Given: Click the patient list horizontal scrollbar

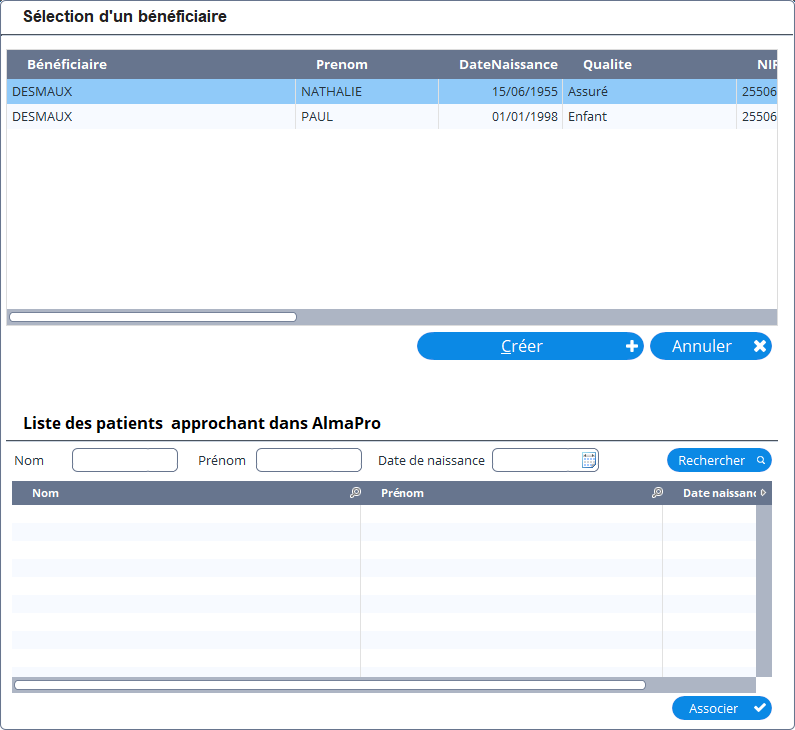Looking at the screenshot, I should pos(330,685).
